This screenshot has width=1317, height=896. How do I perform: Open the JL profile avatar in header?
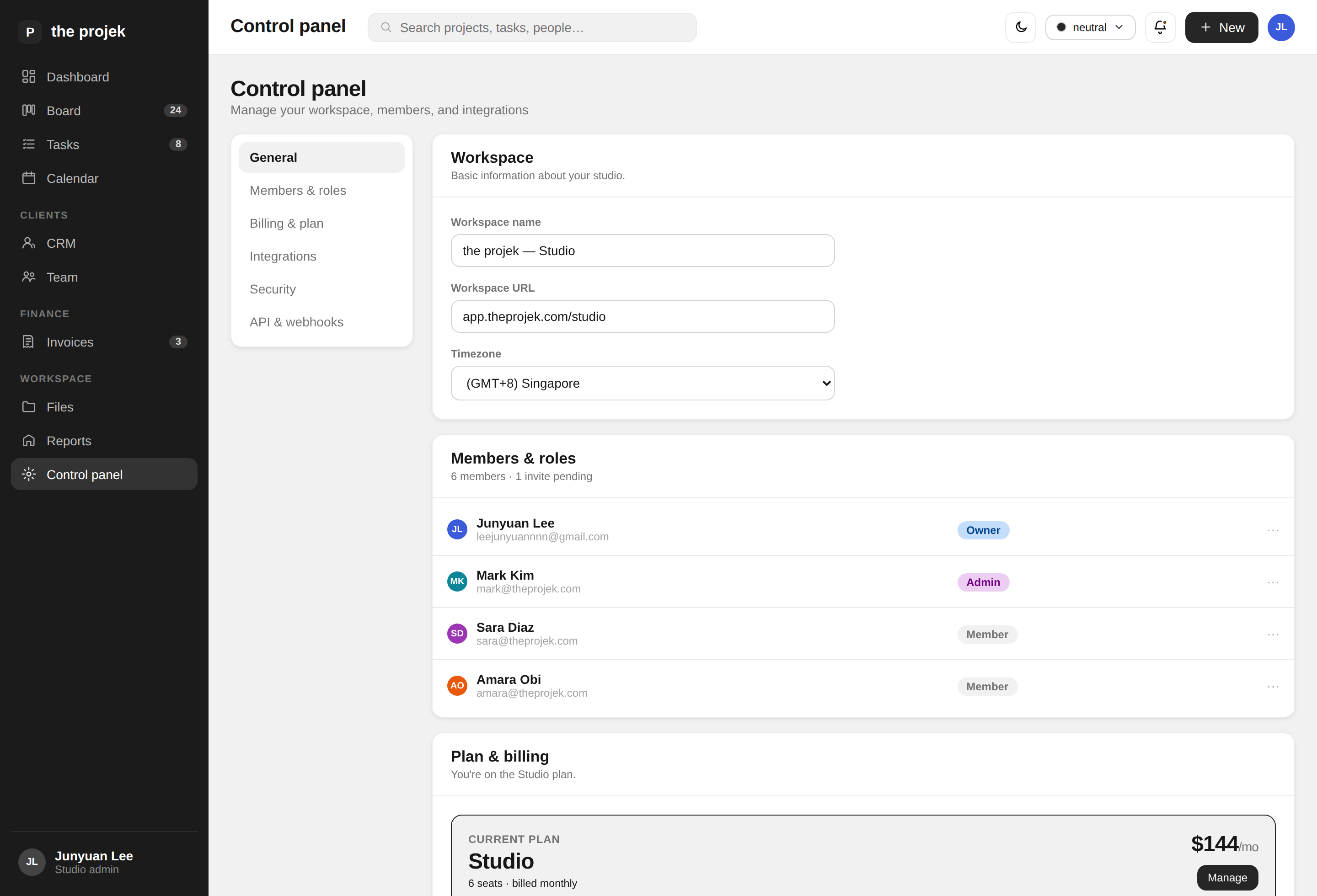point(1281,27)
